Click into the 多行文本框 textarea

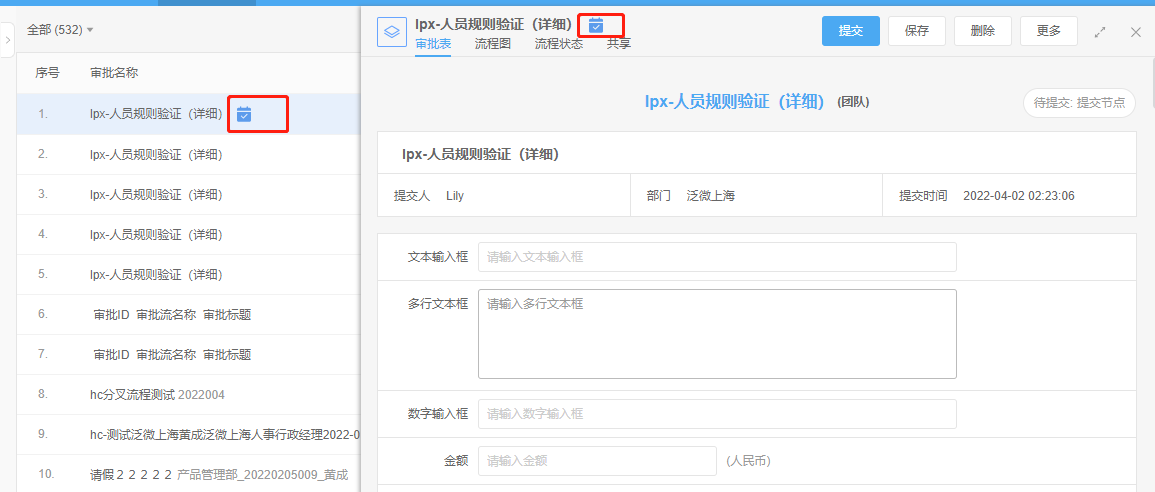(x=717, y=334)
